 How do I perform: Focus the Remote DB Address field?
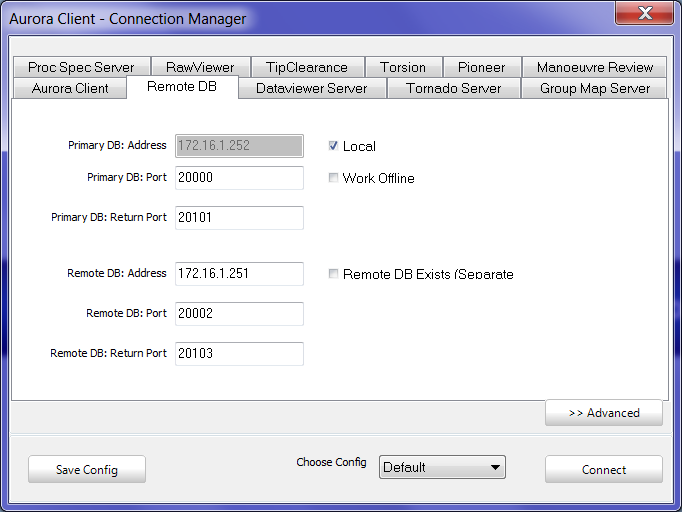[239, 274]
